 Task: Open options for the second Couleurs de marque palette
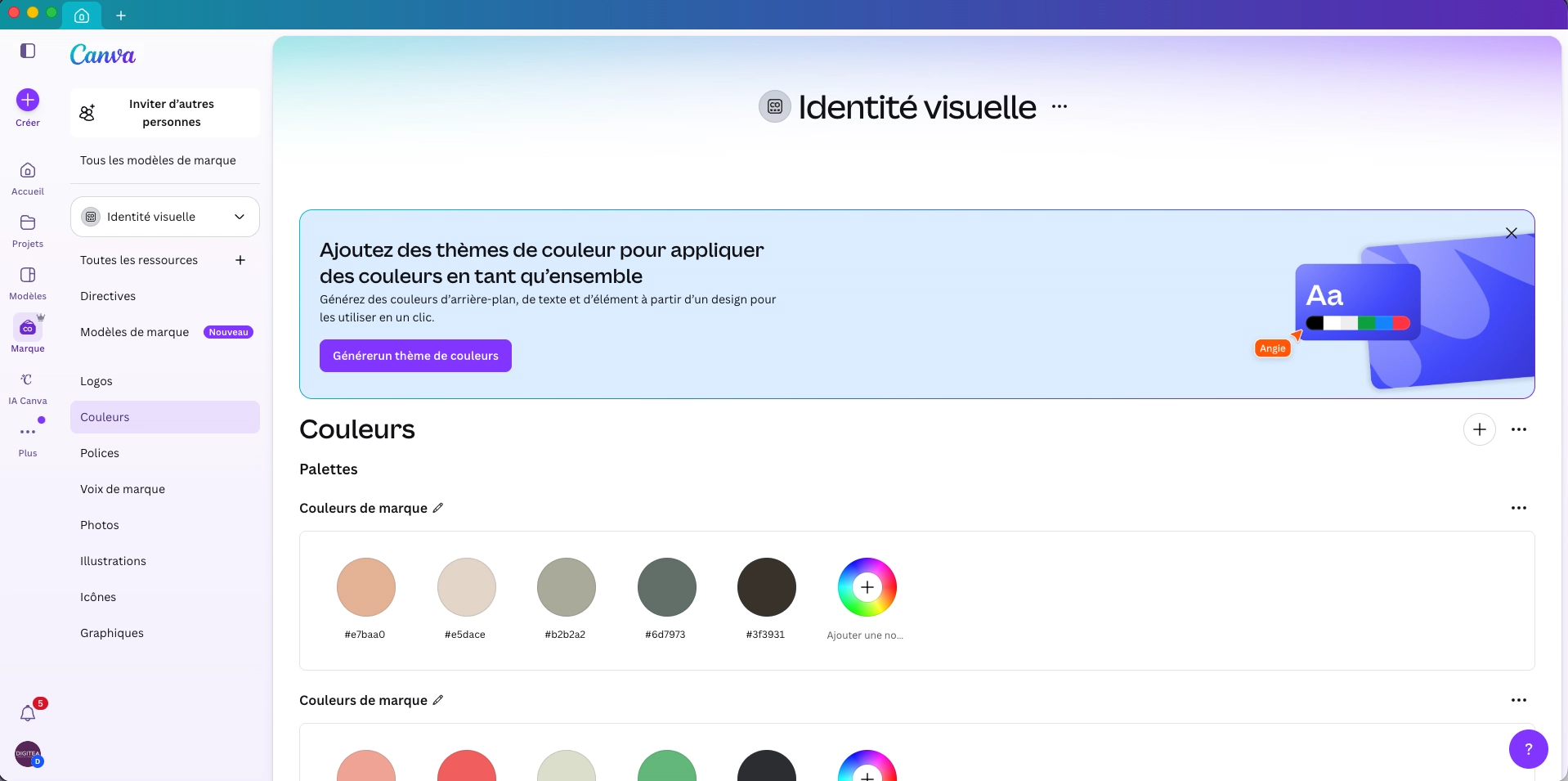pos(1519,700)
